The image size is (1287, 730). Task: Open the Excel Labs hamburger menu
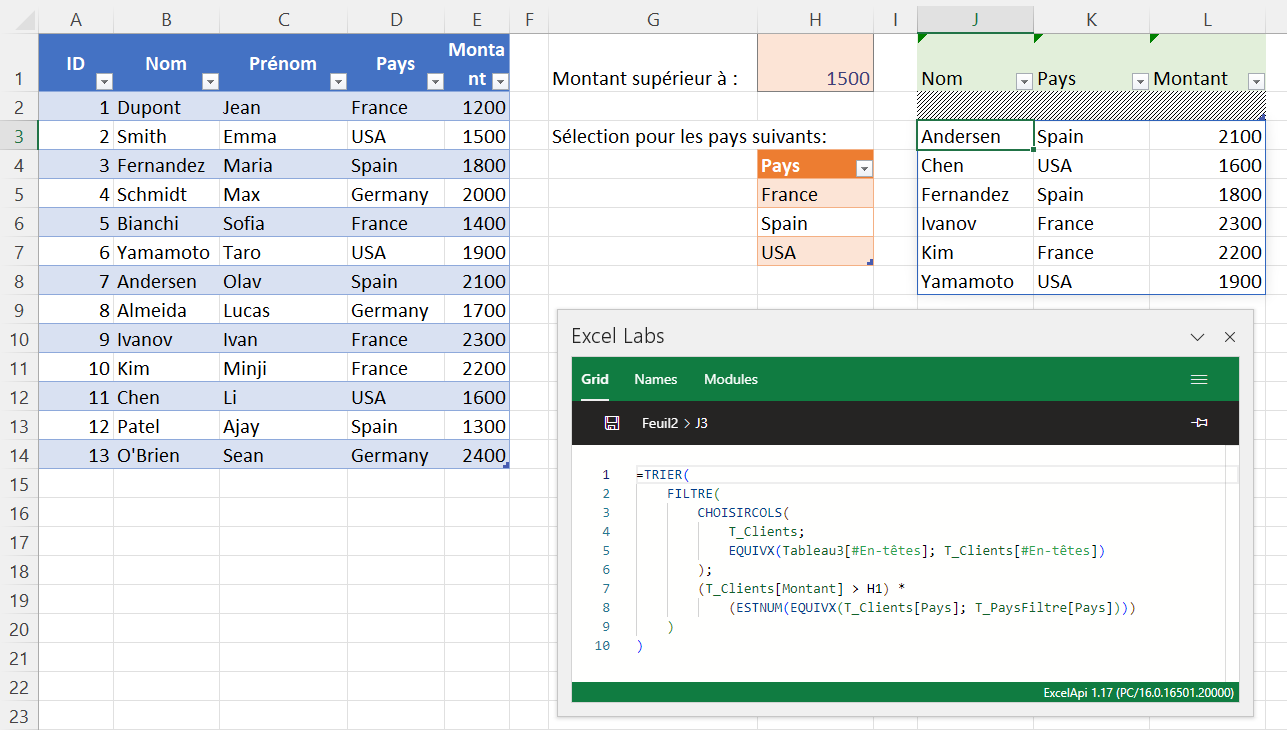(1199, 379)
